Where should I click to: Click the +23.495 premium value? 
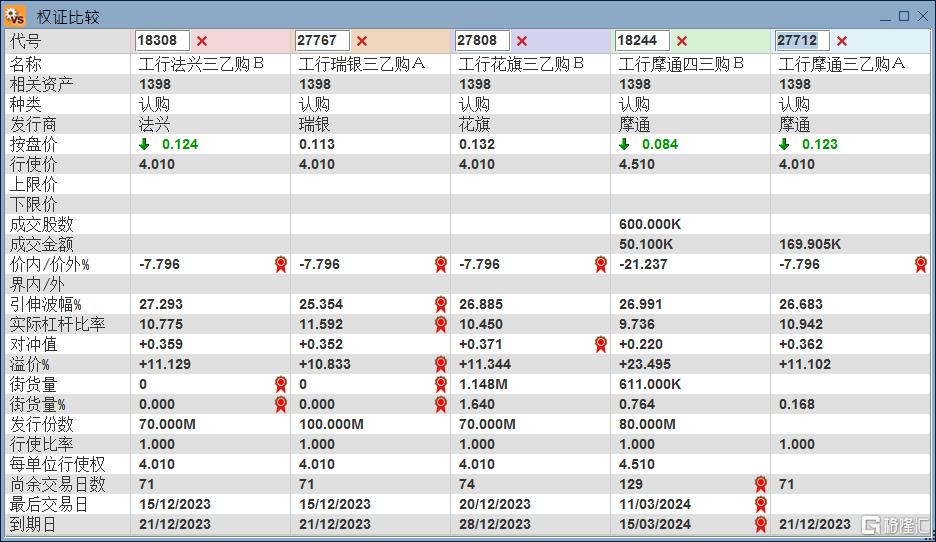point(645,364)
